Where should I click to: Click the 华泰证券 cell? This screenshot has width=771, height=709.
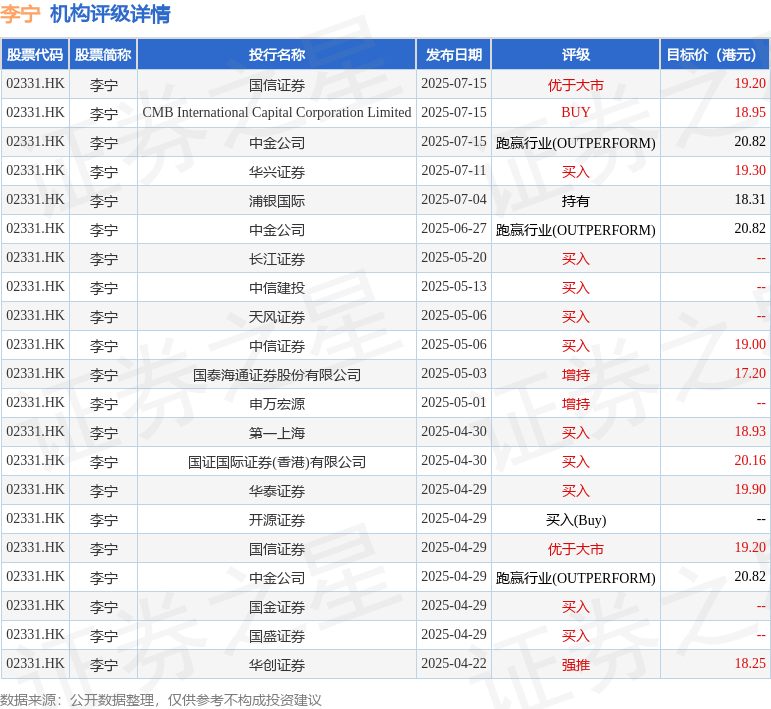coord(277,491)
